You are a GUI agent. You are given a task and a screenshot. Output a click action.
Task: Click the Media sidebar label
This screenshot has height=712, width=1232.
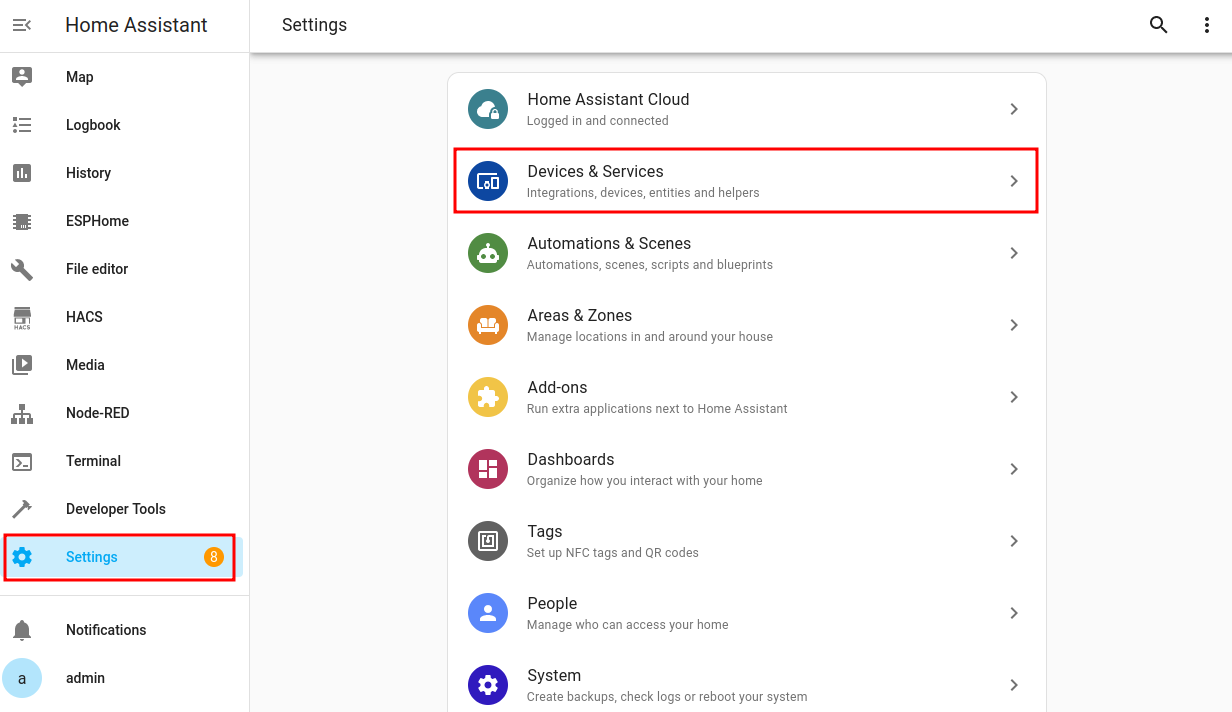(x=85, y=365)
